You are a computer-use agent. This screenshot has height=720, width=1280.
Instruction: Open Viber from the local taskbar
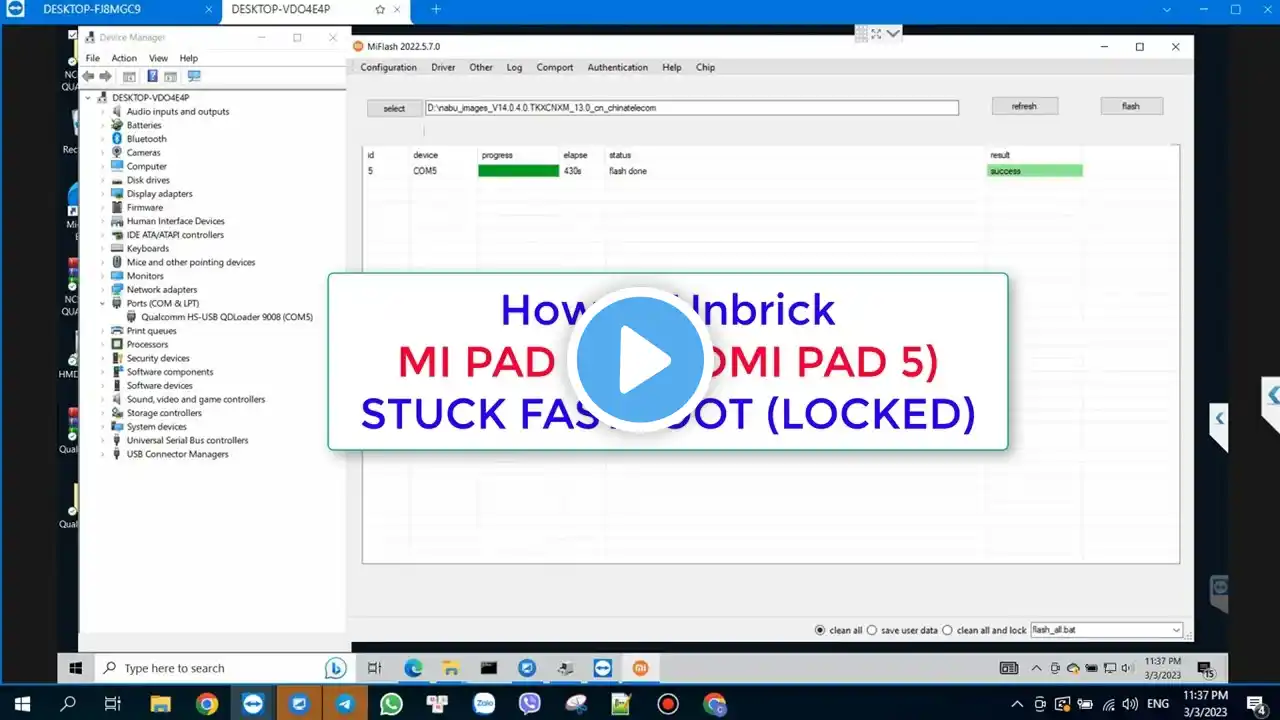[x=530, y=704]
